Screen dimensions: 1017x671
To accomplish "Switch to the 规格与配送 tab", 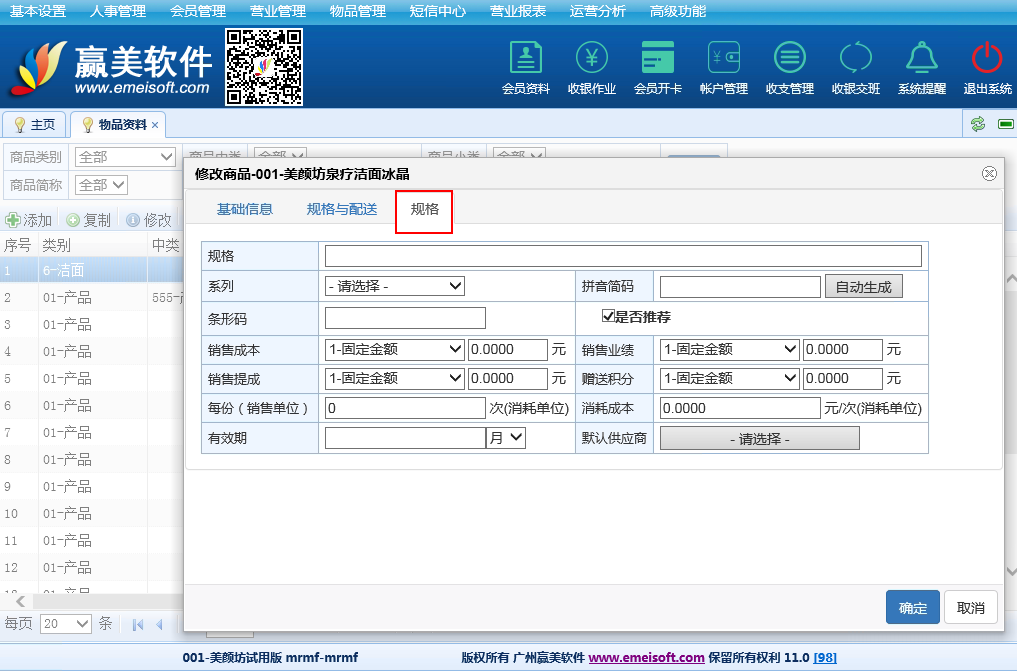I will pos(341,209).
